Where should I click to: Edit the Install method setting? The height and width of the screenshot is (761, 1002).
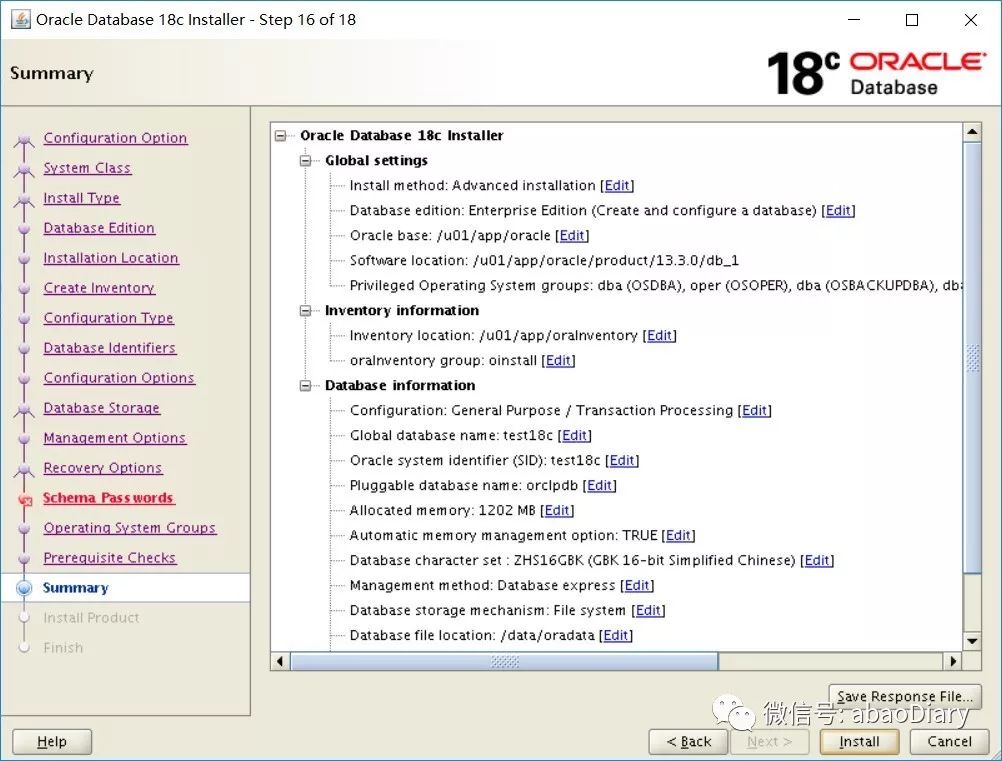point(617,185)
